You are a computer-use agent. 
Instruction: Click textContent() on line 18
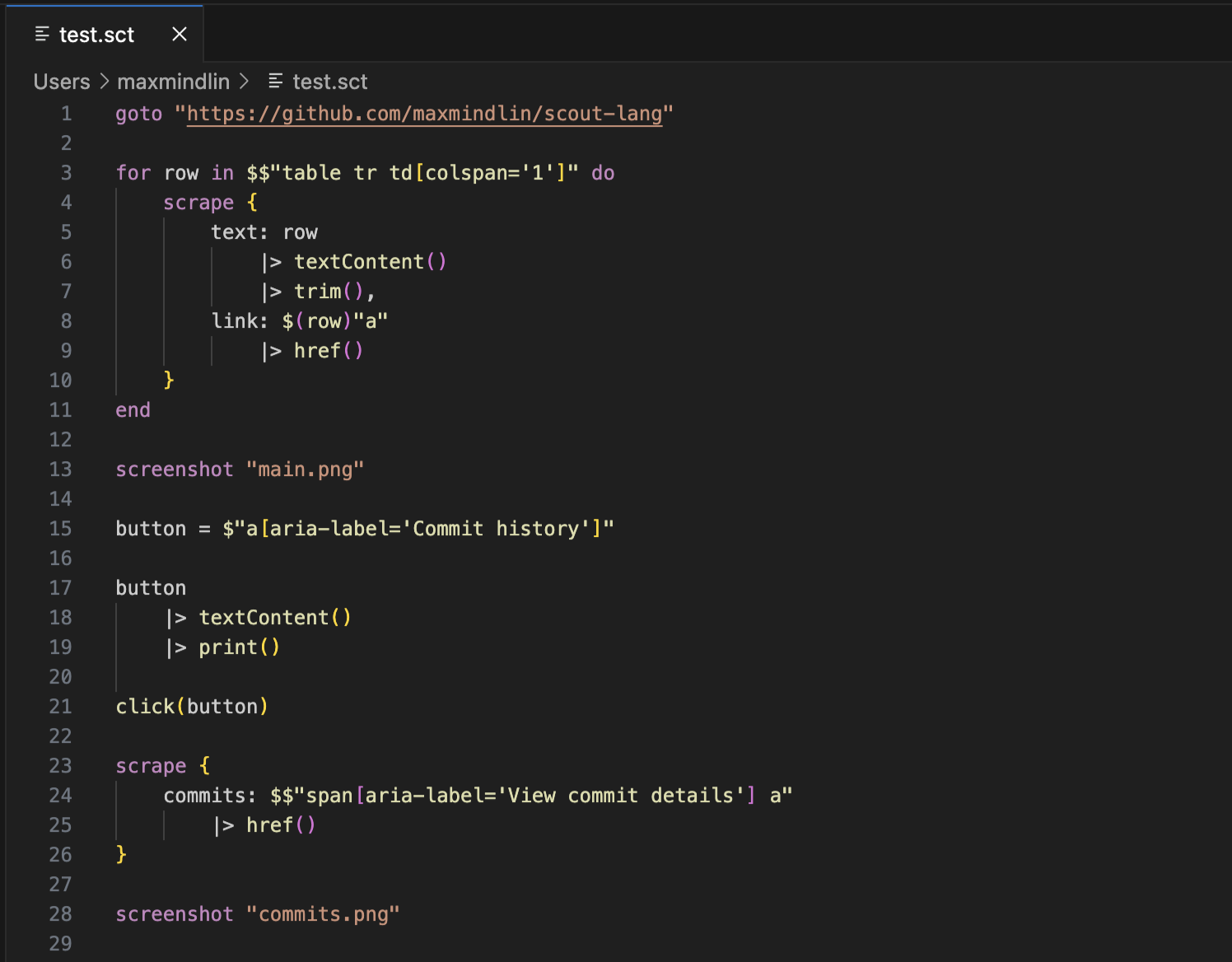275,618
